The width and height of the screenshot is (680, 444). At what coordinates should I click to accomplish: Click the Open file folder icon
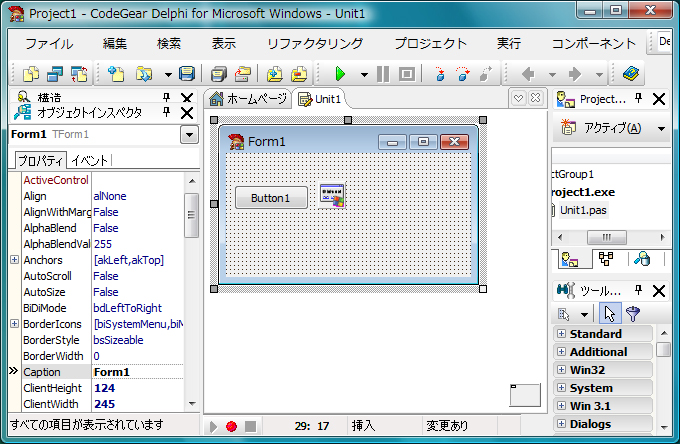point(144,74)
